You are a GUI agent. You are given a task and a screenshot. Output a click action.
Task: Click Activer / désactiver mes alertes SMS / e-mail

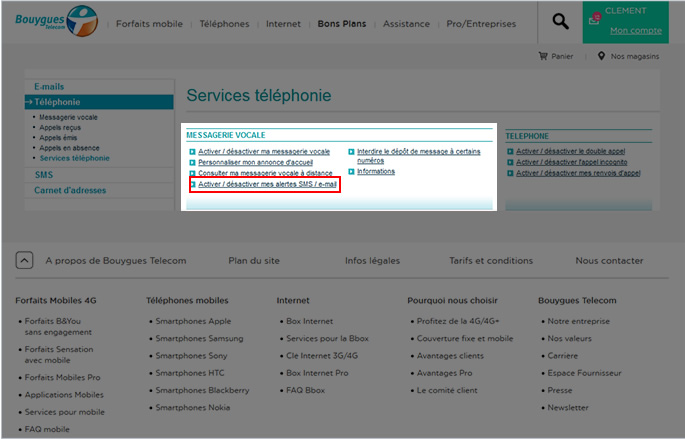click(267, 184)
